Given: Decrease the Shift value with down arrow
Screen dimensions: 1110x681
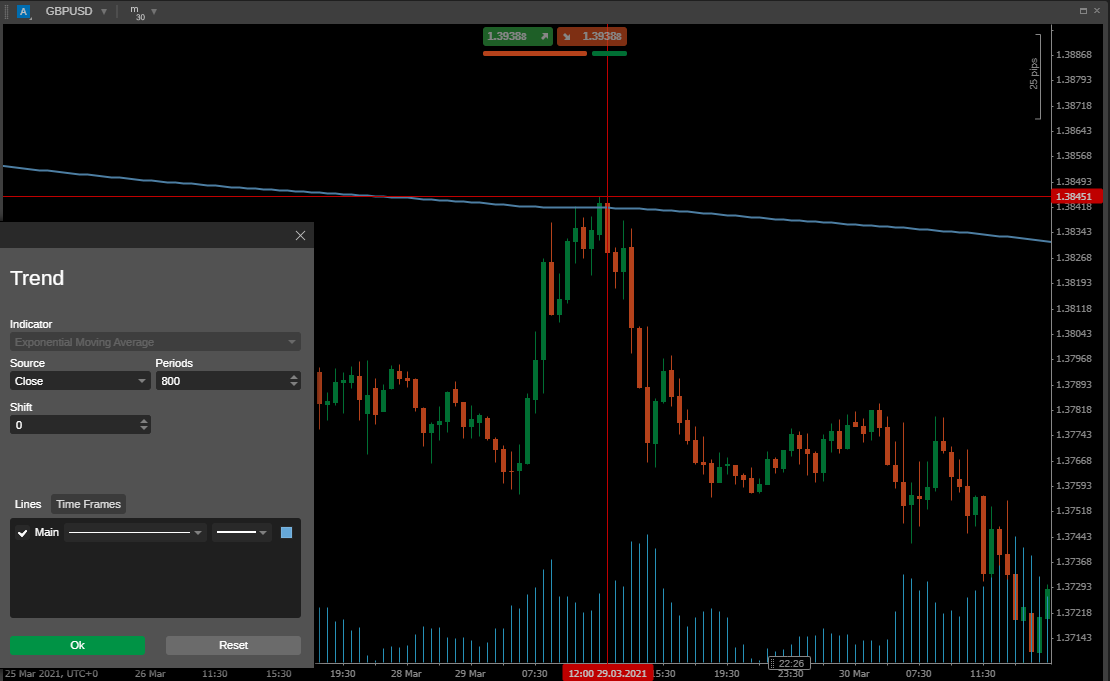Looking at the screenshot, I should point(144,428).
